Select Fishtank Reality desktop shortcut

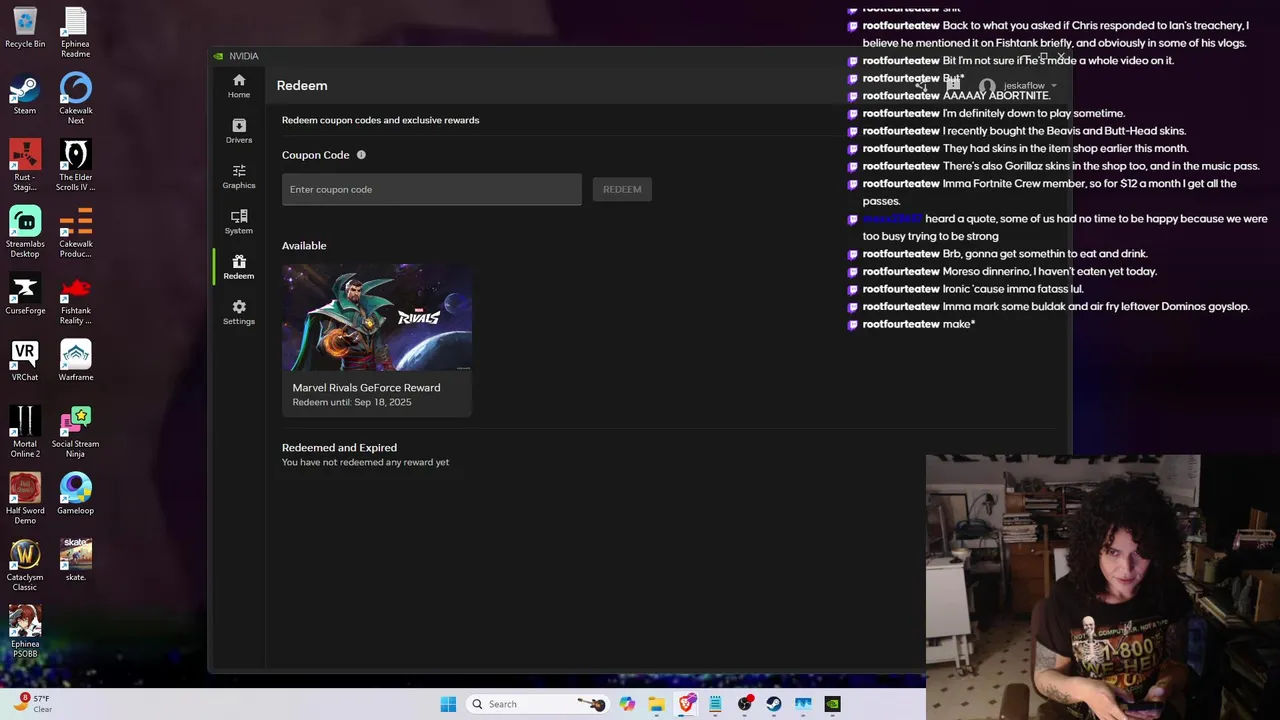click(75, 299)
